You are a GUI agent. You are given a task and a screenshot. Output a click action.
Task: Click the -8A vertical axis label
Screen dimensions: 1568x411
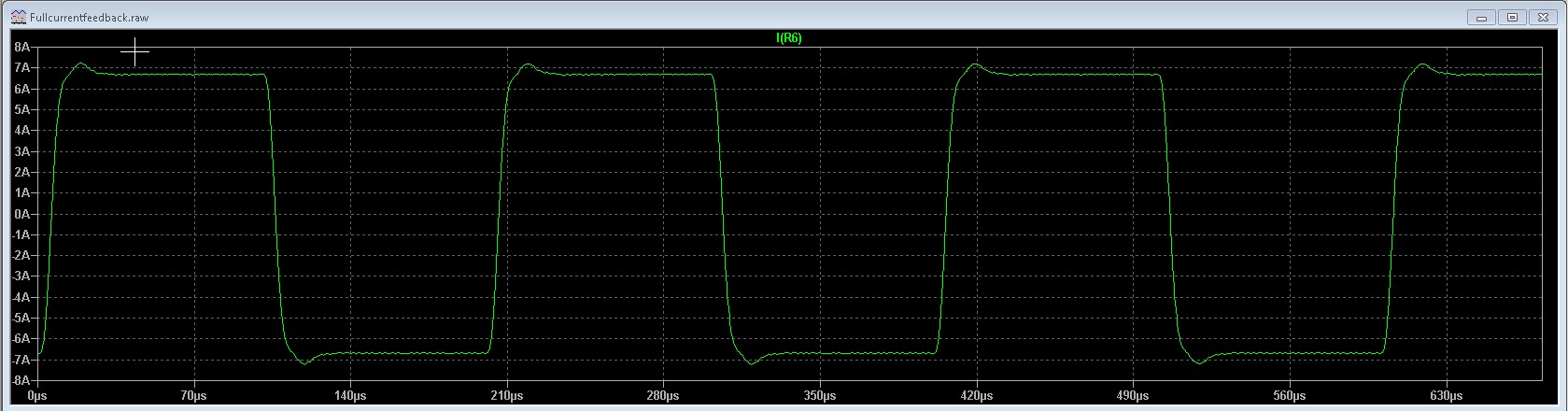pos(21,381)
